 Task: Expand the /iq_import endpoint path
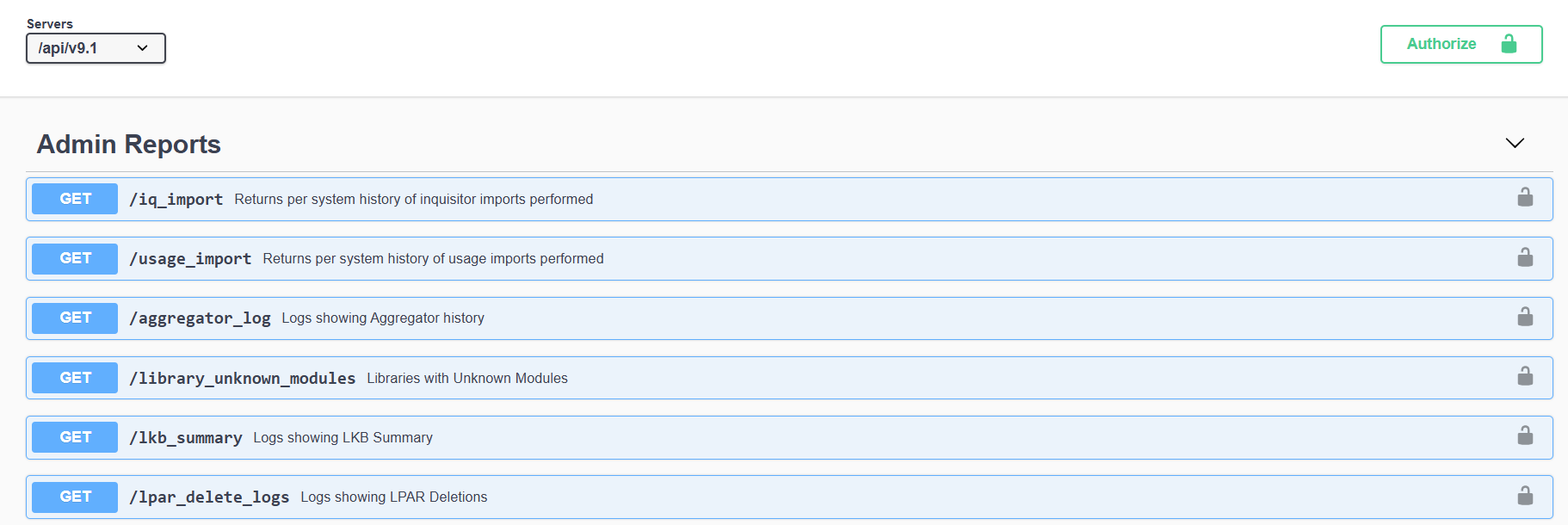(x=176, y=200)
